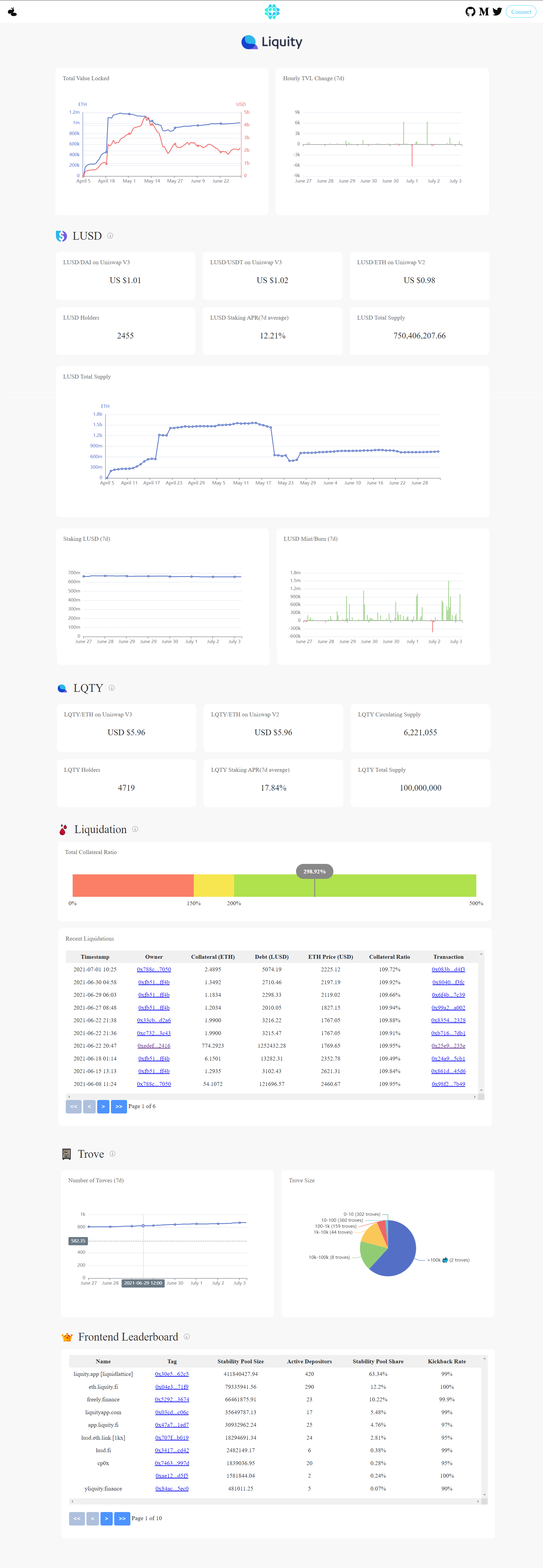
Task: Click the center atom logo icon
Action: (272, 12)
